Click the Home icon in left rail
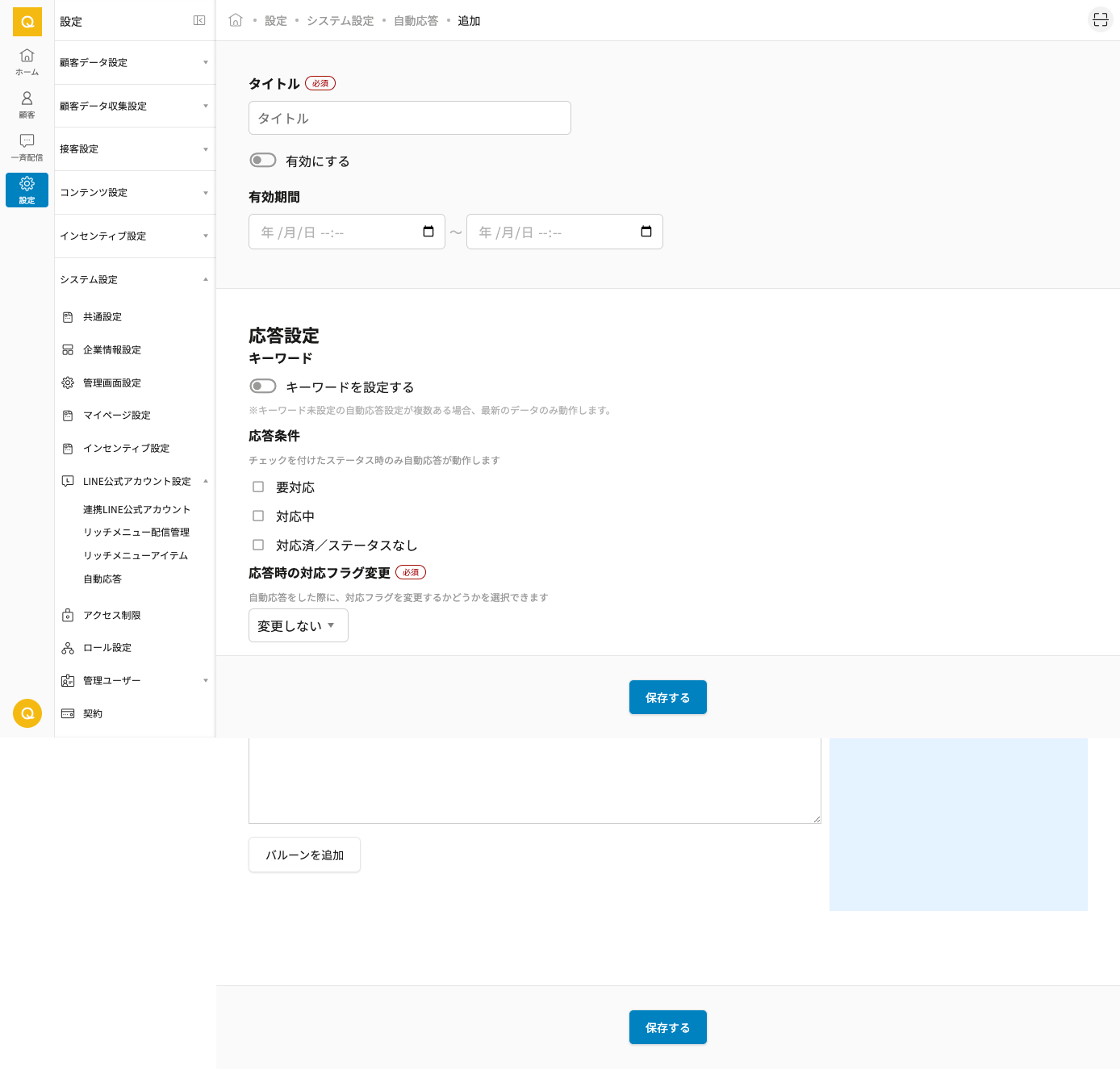This screenshot has height=1070, width=1120. 27,61
